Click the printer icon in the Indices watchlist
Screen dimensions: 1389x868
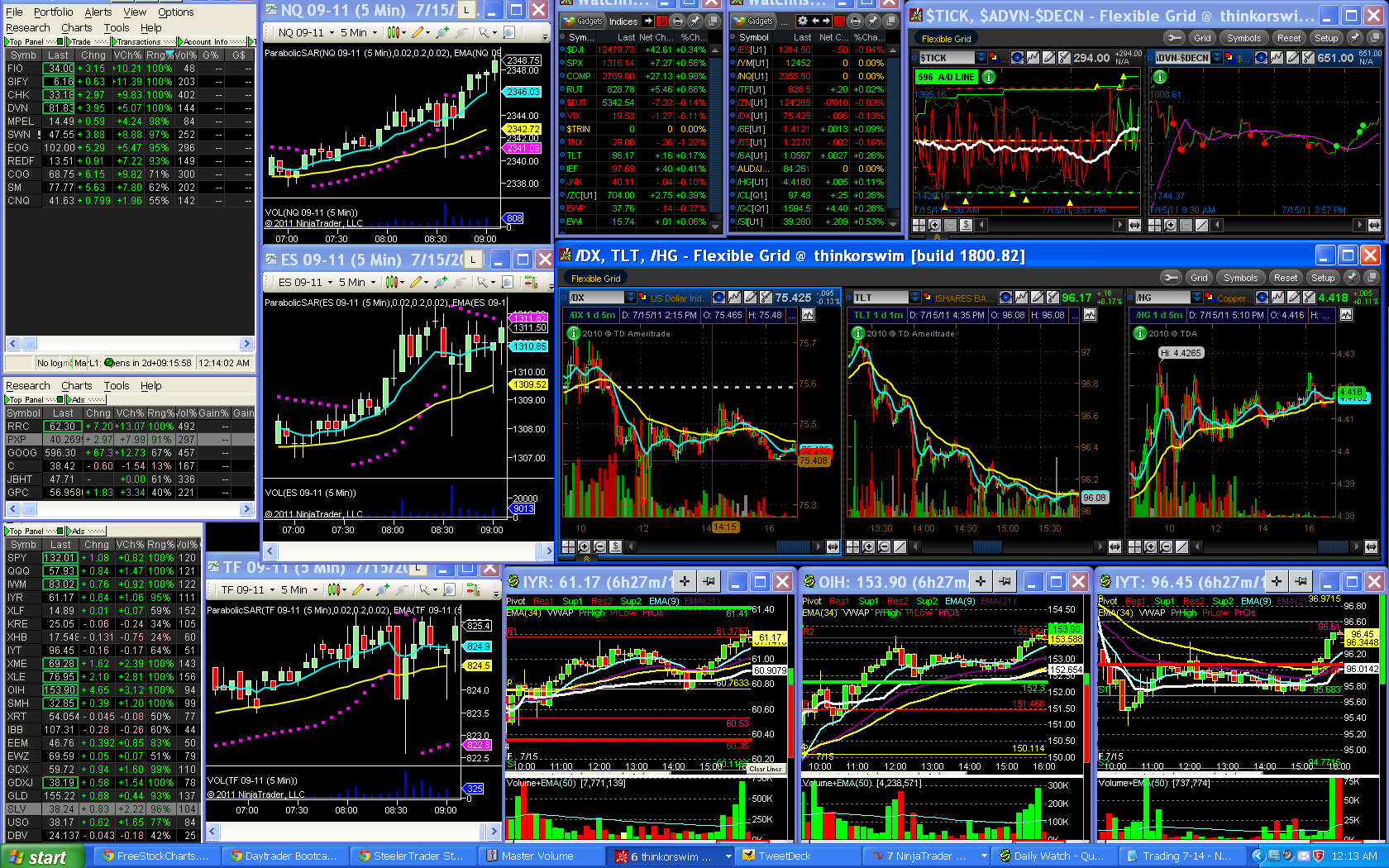click(678, 21)
